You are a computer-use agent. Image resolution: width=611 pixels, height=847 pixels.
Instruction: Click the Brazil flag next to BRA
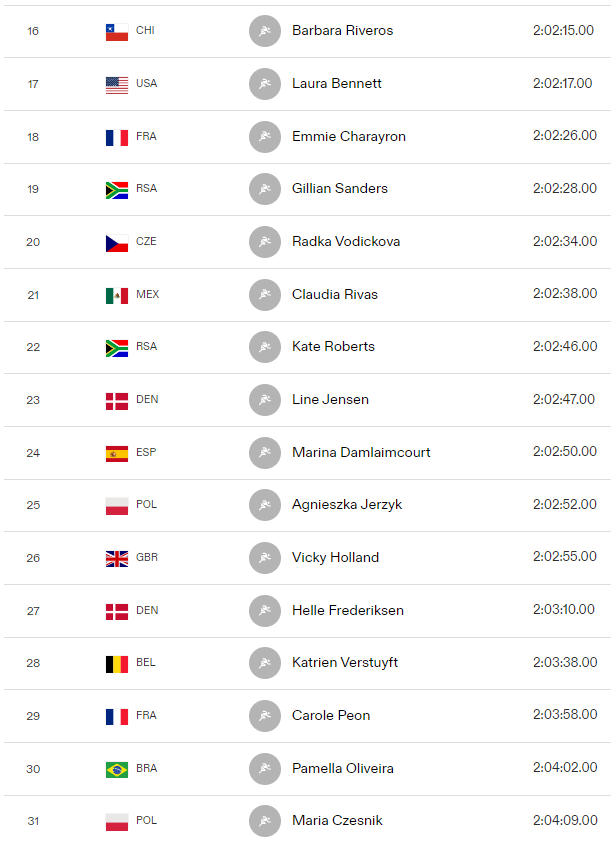tap(117, 769)
